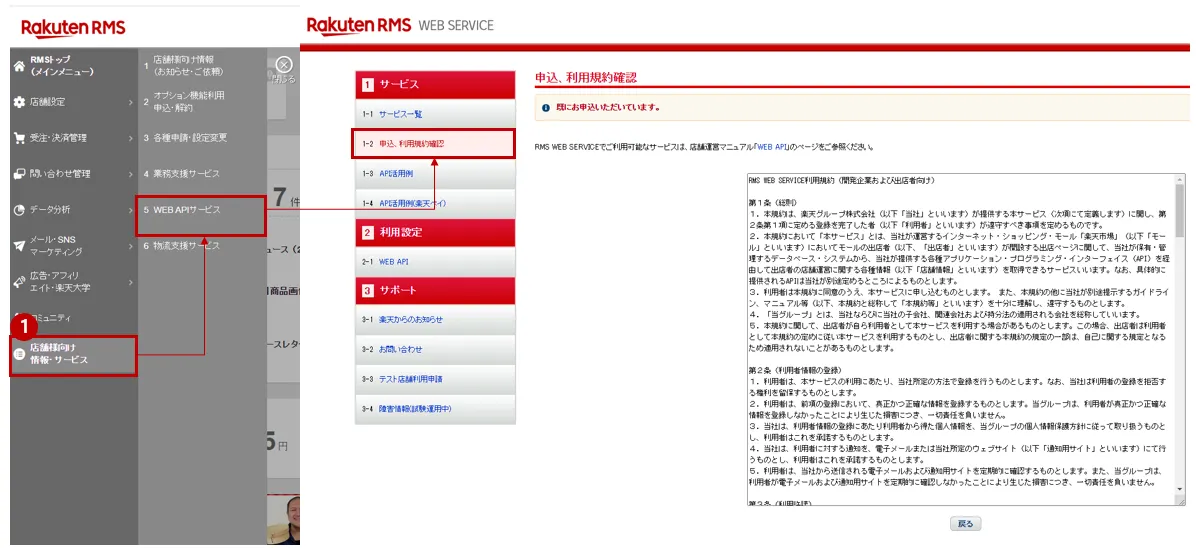
Task: Open 3-3 テスト店舗利用申請 link
Action: (410, 379)
